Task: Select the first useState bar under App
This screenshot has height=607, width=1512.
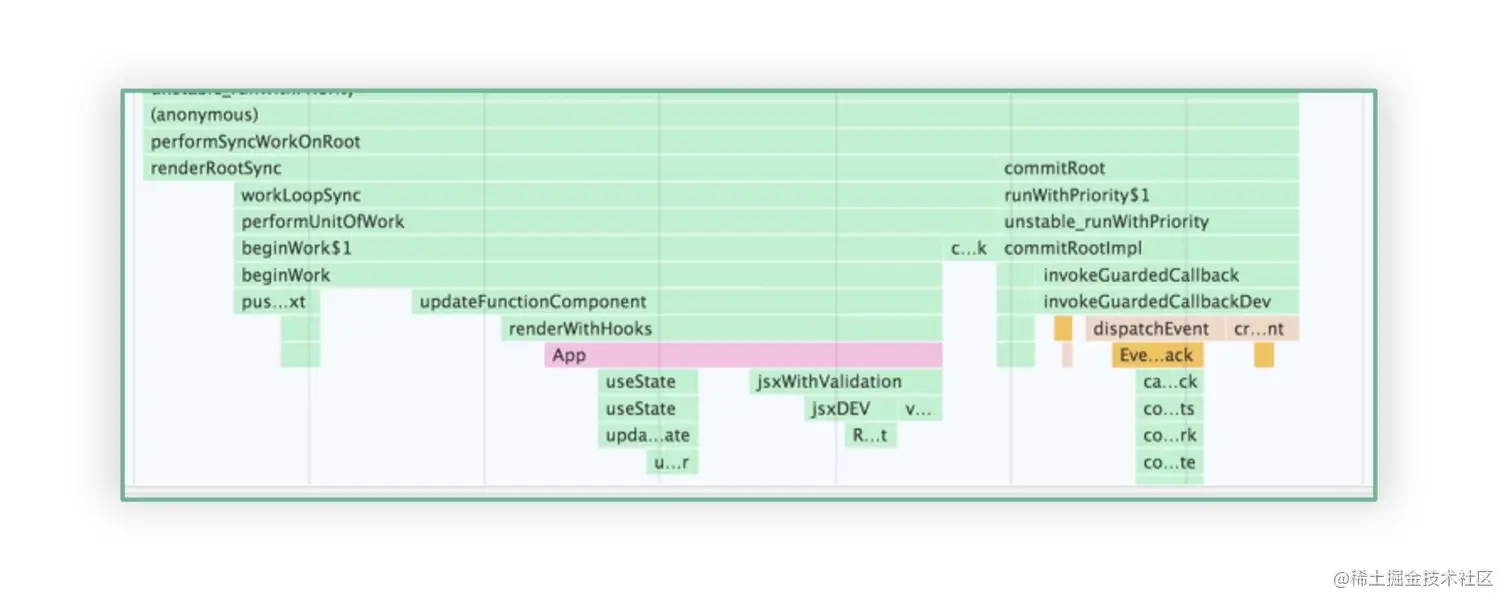Action: pos(648,381)
